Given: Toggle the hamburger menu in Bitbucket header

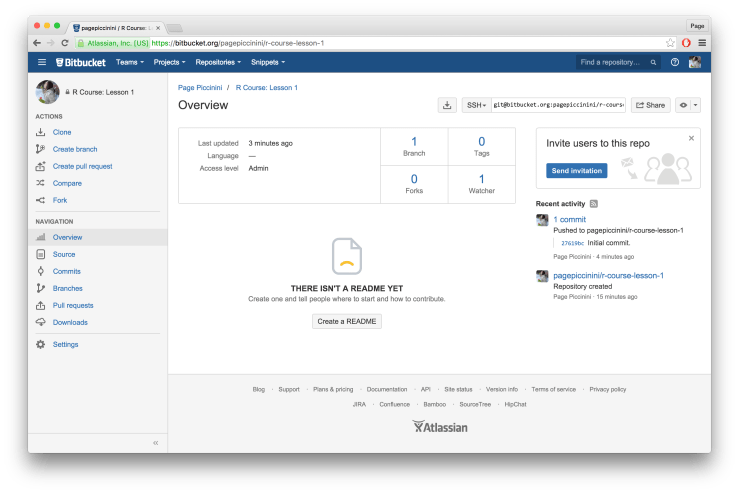Looking at the screenshot, I should pyautogui.click(x=42, y=62).
